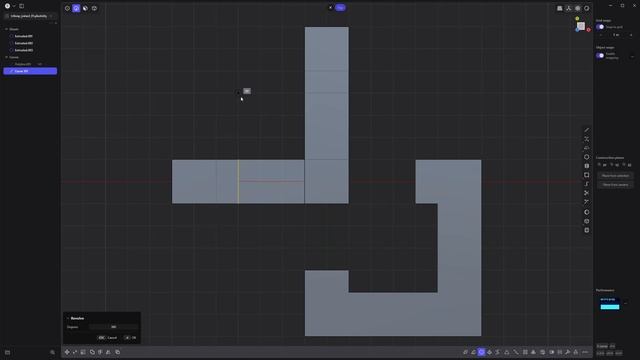
Task: Click the highlighted Curve row in the outliner
Action: (30, 71)
